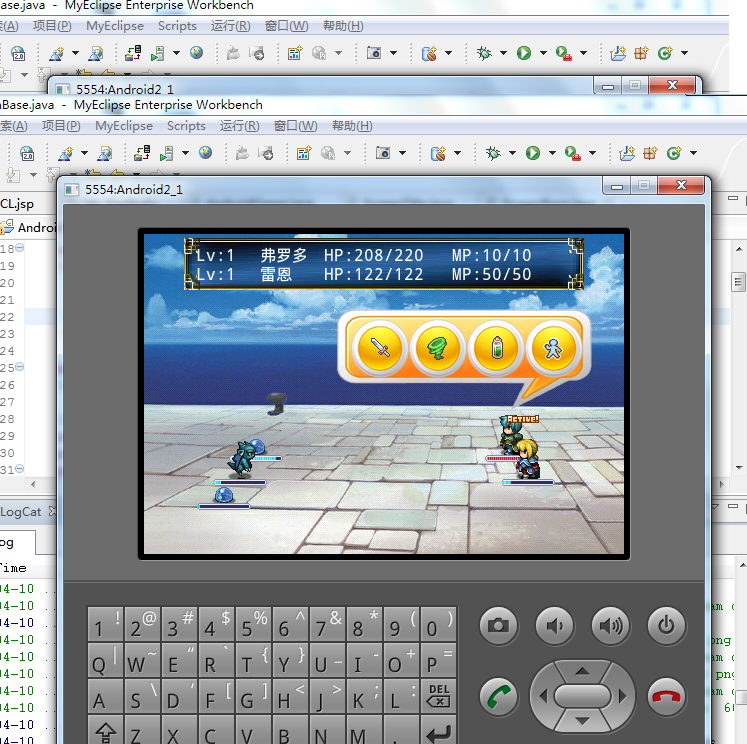Image resolution: width=747 pixels, height=744 pixels.
Task: Click the editor vertical scrollbar down arrow
Action: (x=738, y=468)
